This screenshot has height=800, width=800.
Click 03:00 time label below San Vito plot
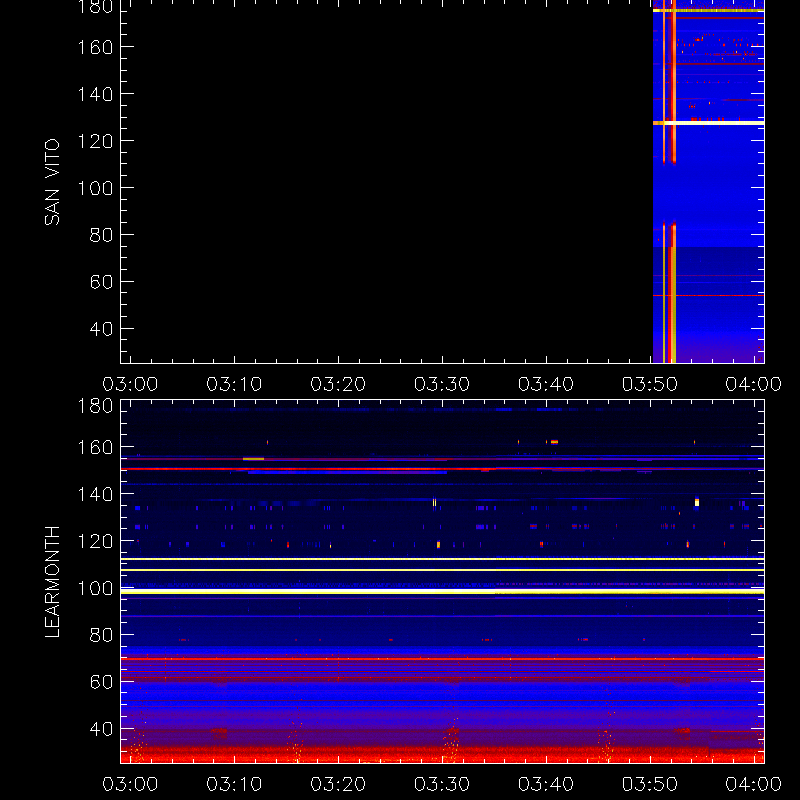point(130,384)
